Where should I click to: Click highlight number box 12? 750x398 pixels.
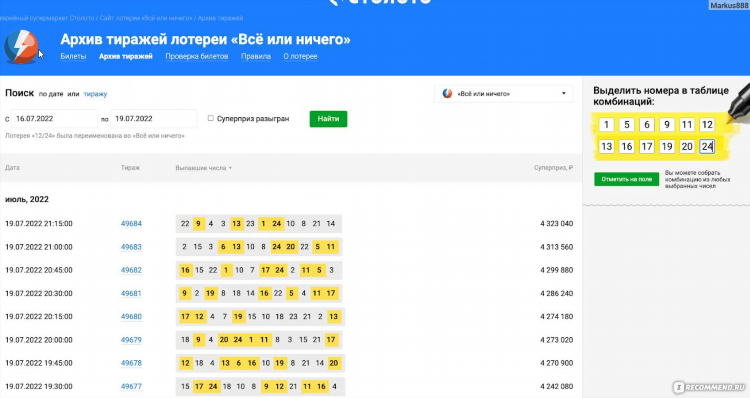pyautogui.click(x=707, y=125)
